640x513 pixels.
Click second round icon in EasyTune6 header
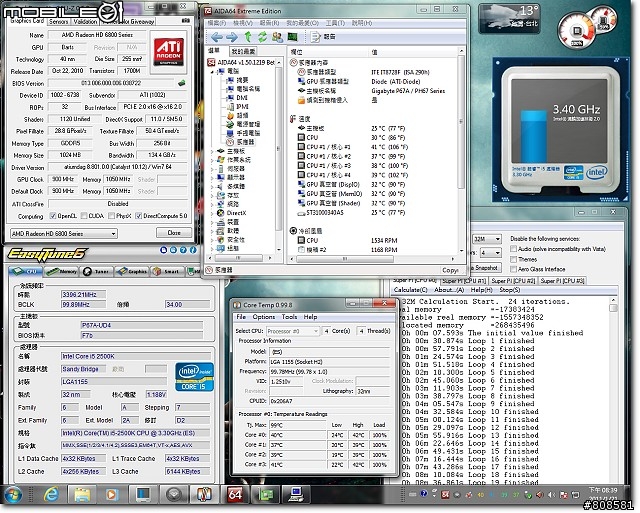coord(173,250)
